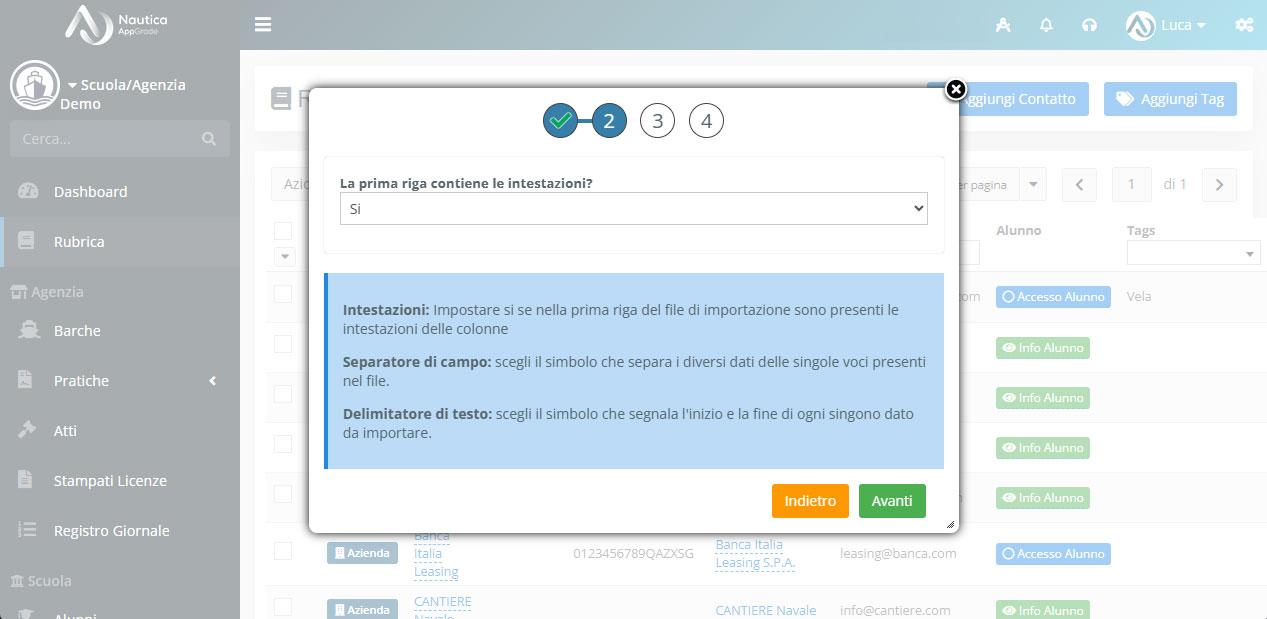Jump to wizard step 3 circle
1267x619 pixels.
click(x=657, y=121)
